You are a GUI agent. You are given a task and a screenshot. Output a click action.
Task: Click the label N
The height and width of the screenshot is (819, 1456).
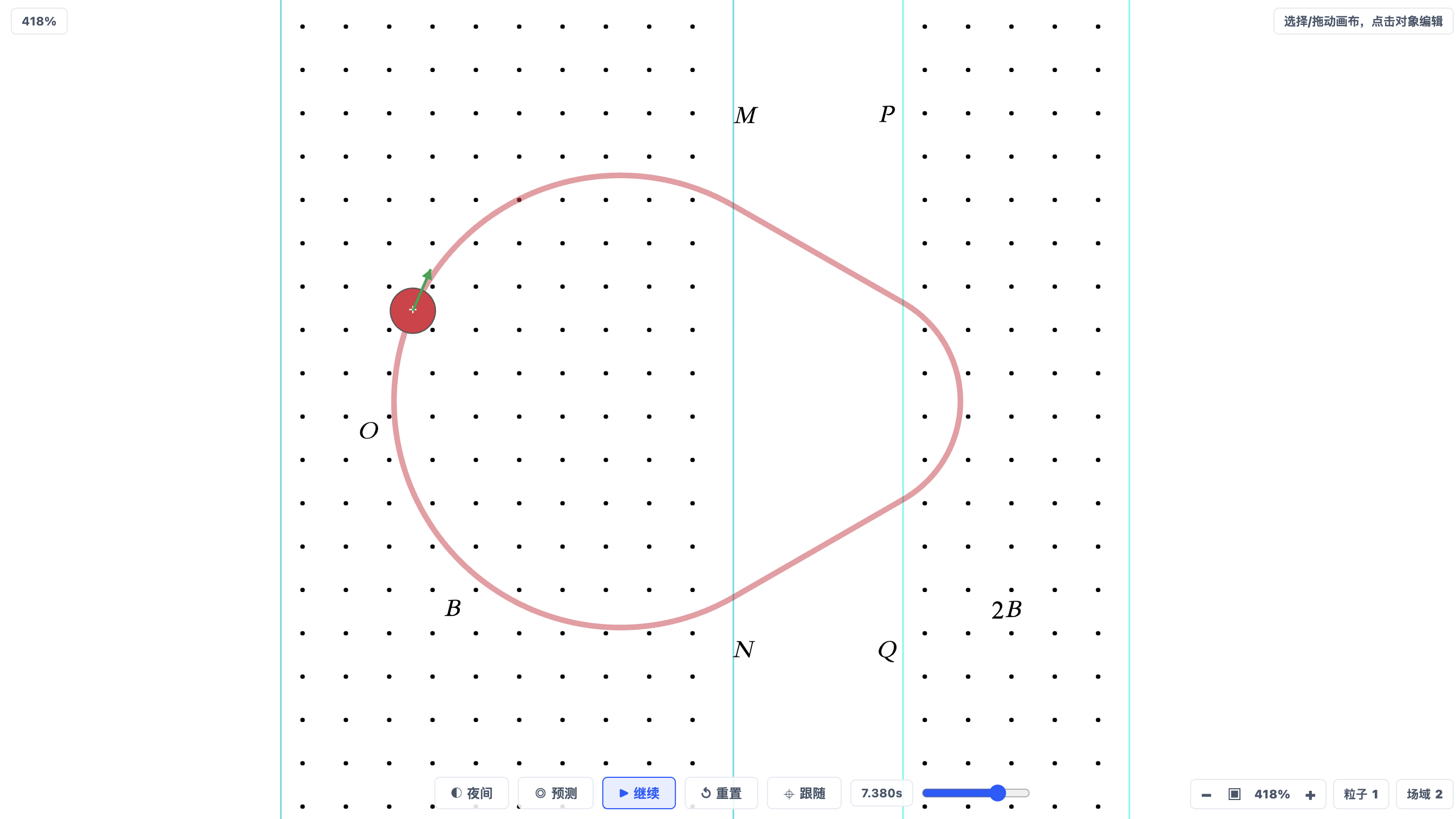pos(744,649)
